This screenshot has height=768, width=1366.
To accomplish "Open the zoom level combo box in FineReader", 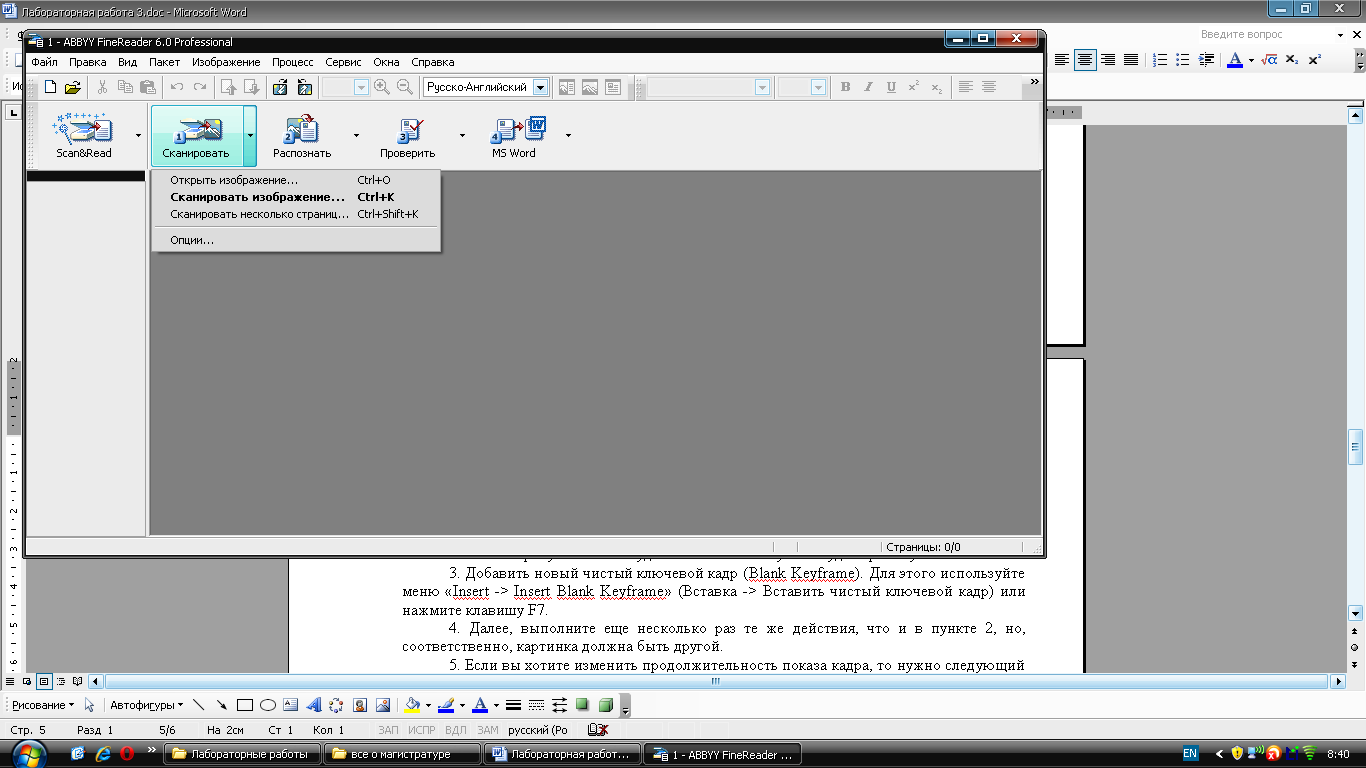I will point(346,87).
